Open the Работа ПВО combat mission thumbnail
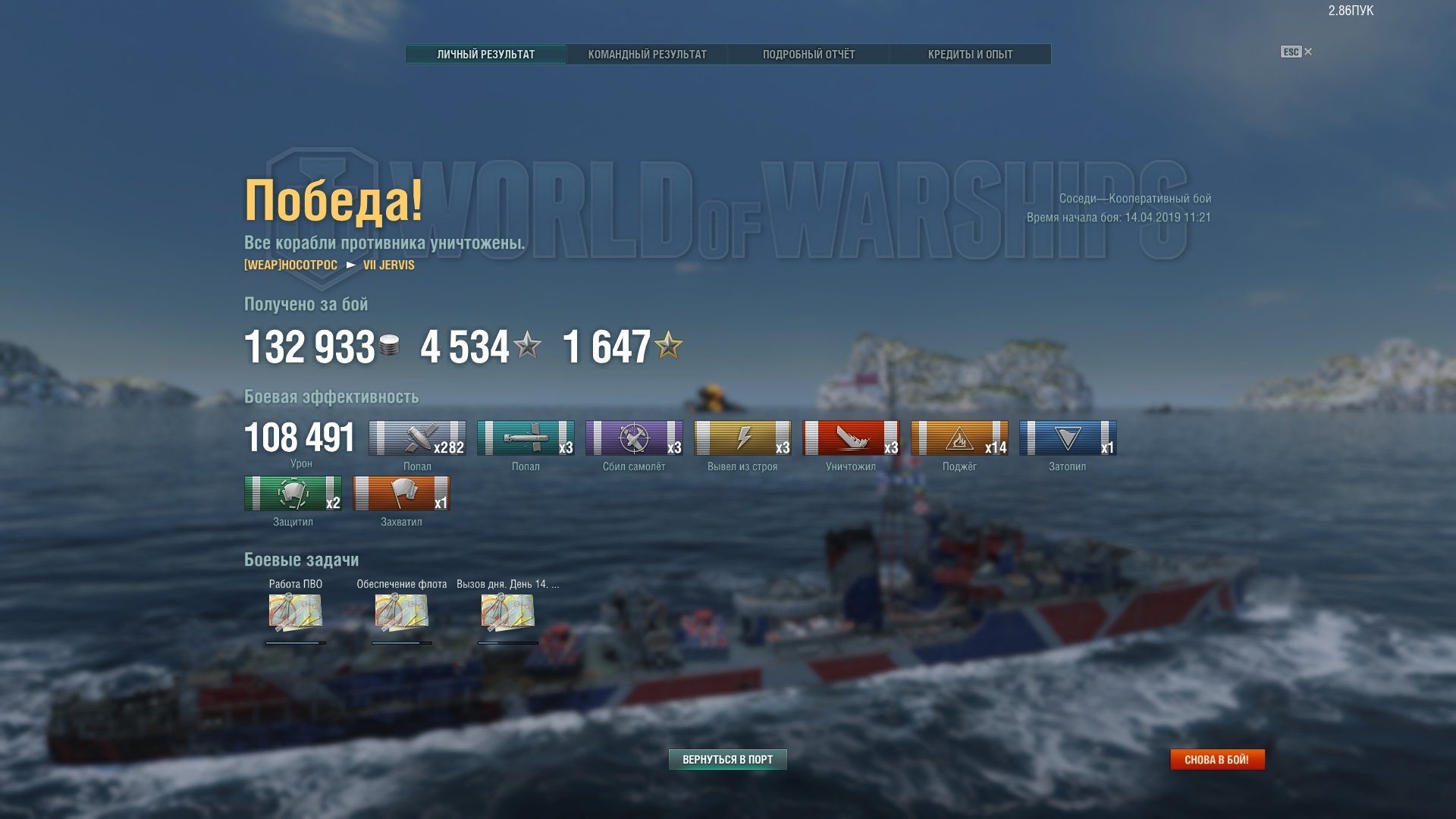The image size is (1456, 819). pyautogui.click(x=296, y=613)
